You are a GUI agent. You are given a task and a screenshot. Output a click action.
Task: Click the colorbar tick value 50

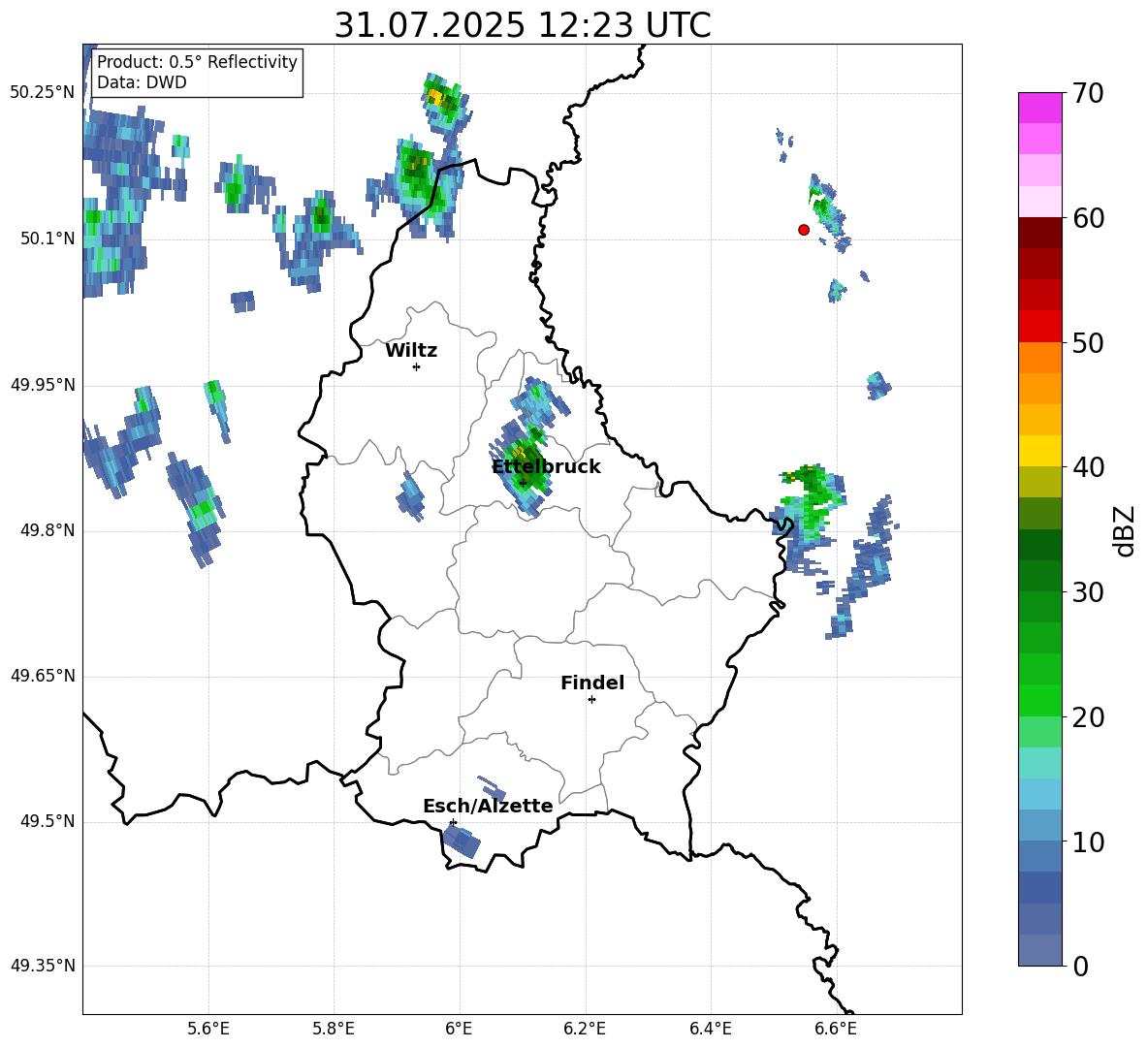[x=1088, y=343]
